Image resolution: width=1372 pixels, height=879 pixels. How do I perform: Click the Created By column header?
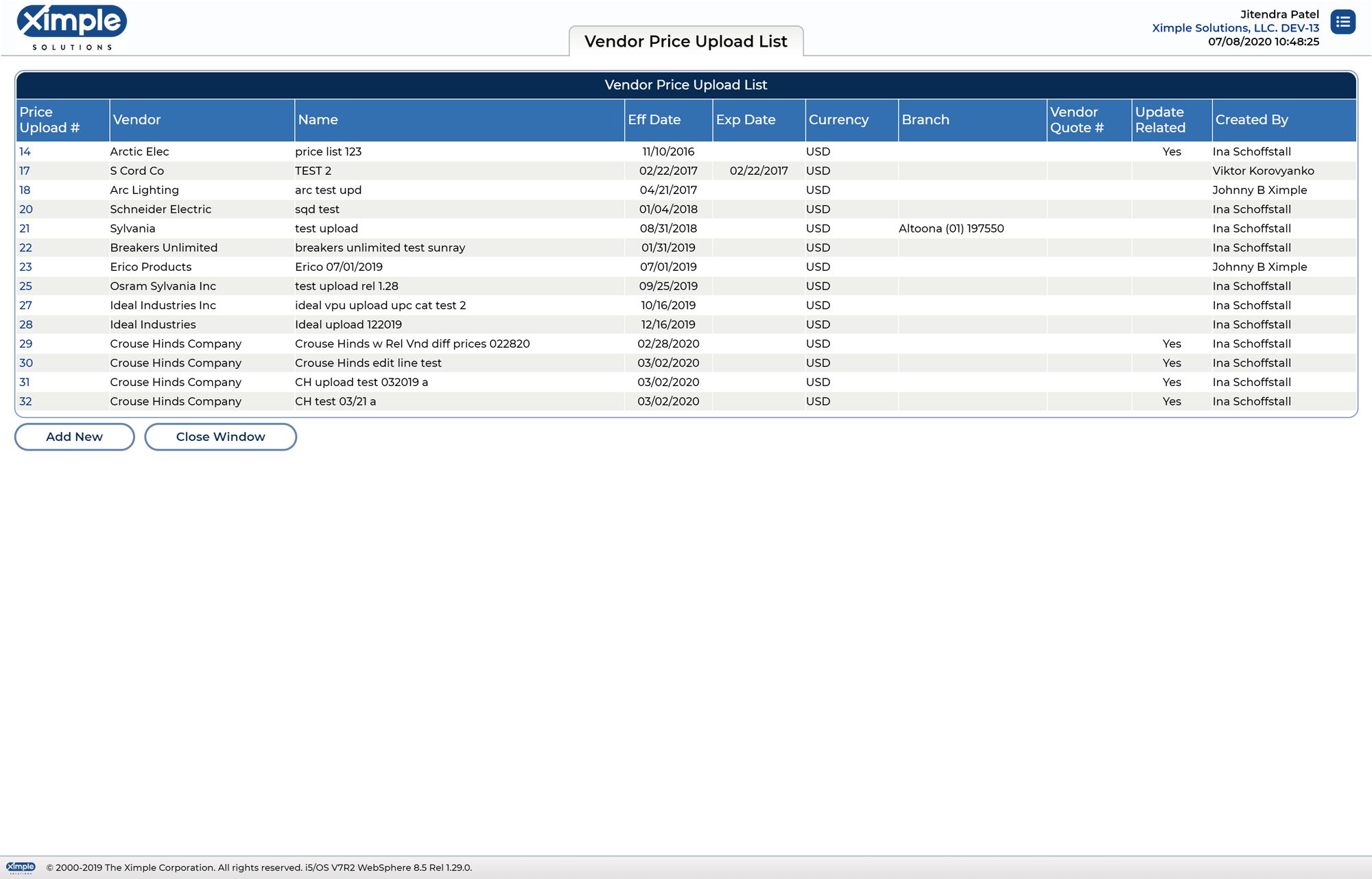coord(1284,120)
